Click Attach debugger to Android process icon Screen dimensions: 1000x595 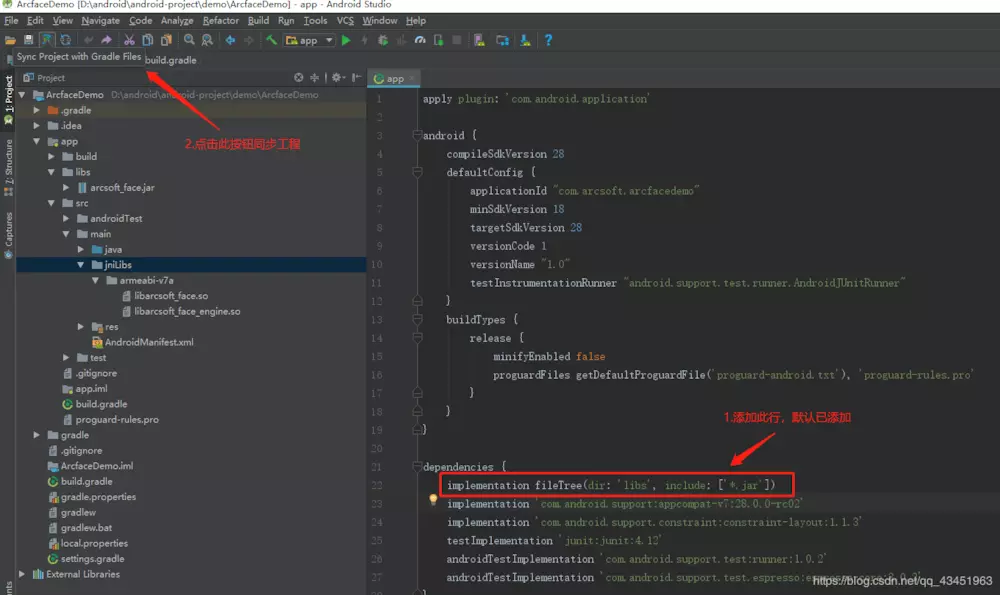pos(438,40)
